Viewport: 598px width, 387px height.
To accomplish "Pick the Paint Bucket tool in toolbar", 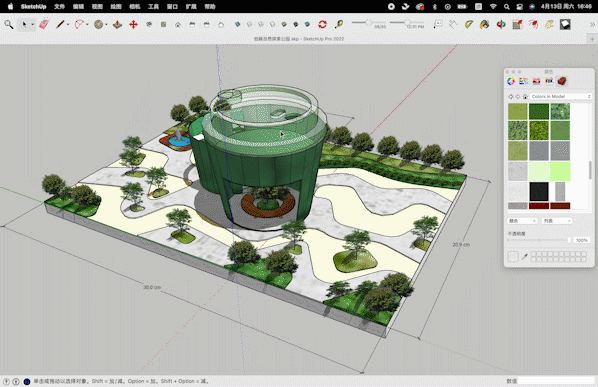I will click(x=484, y=24).
